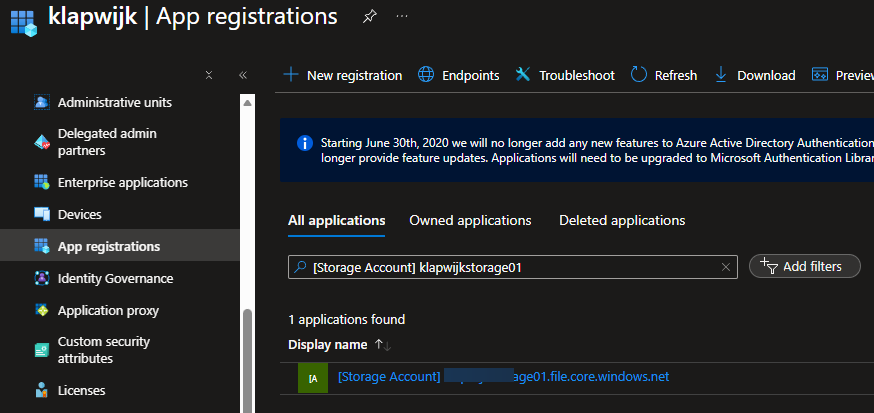The width and height of the screenshot is (874, 413).
Task: Open the Storage Account application link
Action: 503,377
